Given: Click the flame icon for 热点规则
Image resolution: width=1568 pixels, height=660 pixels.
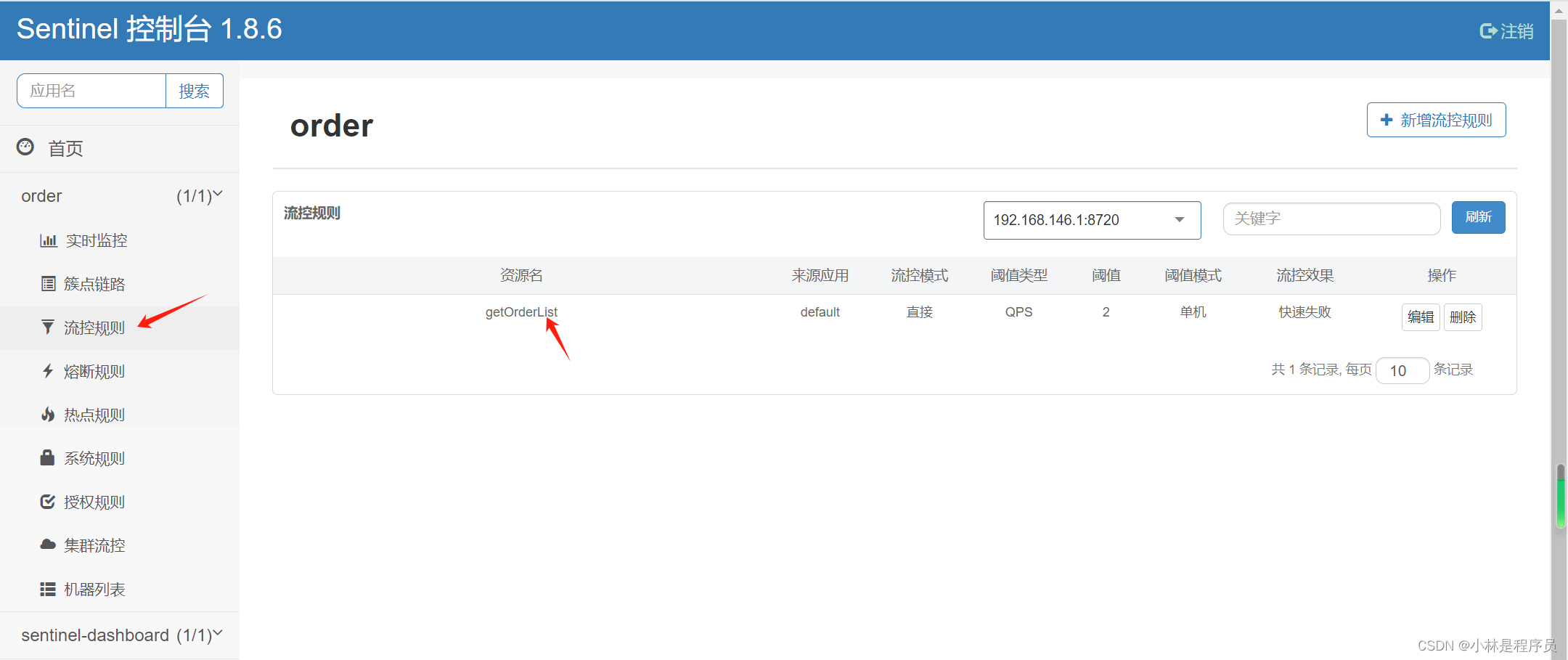Looking at the screenshot, I should point(48,415).
